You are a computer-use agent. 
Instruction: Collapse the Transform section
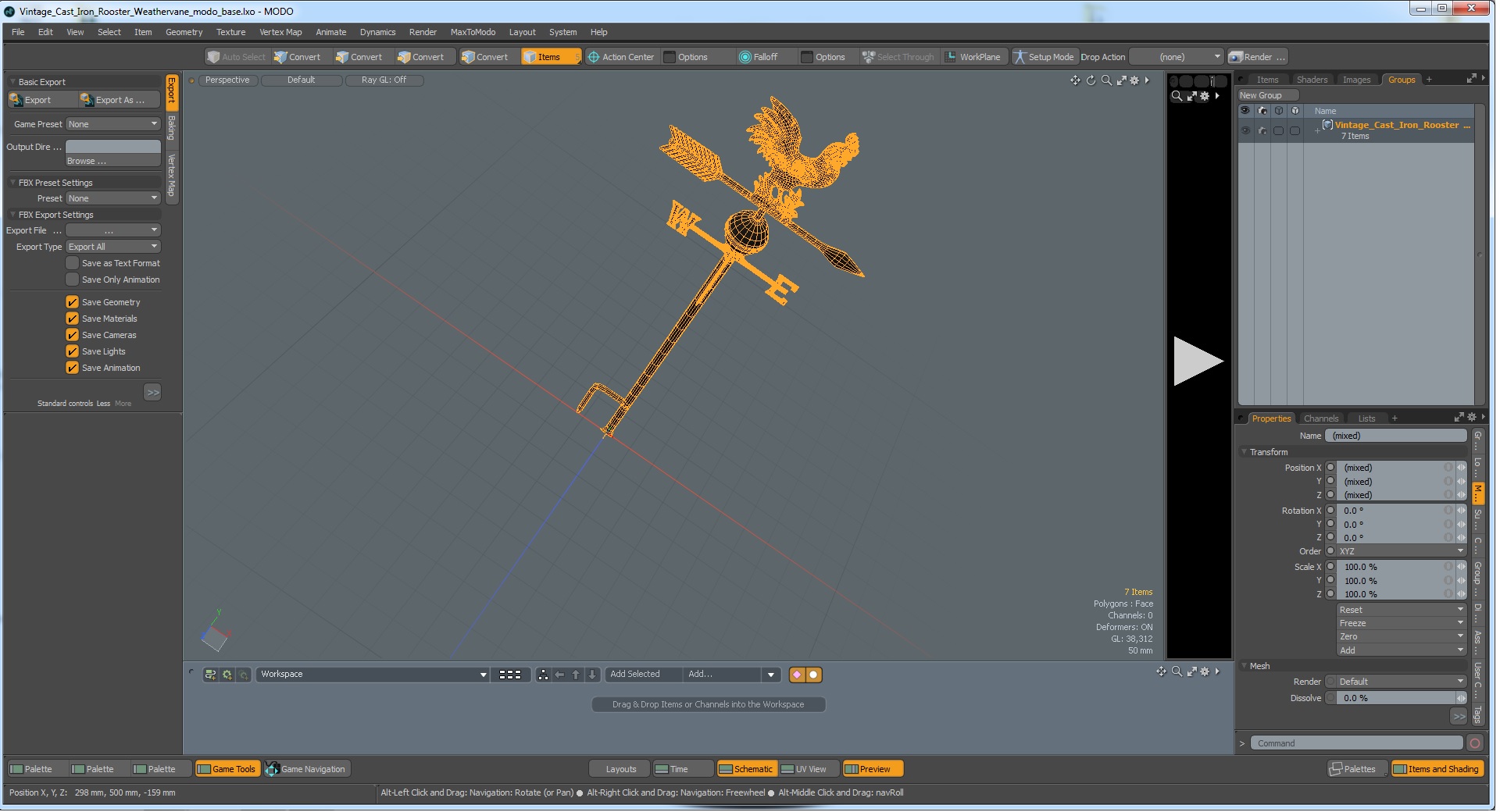(x=1244, y=452)
